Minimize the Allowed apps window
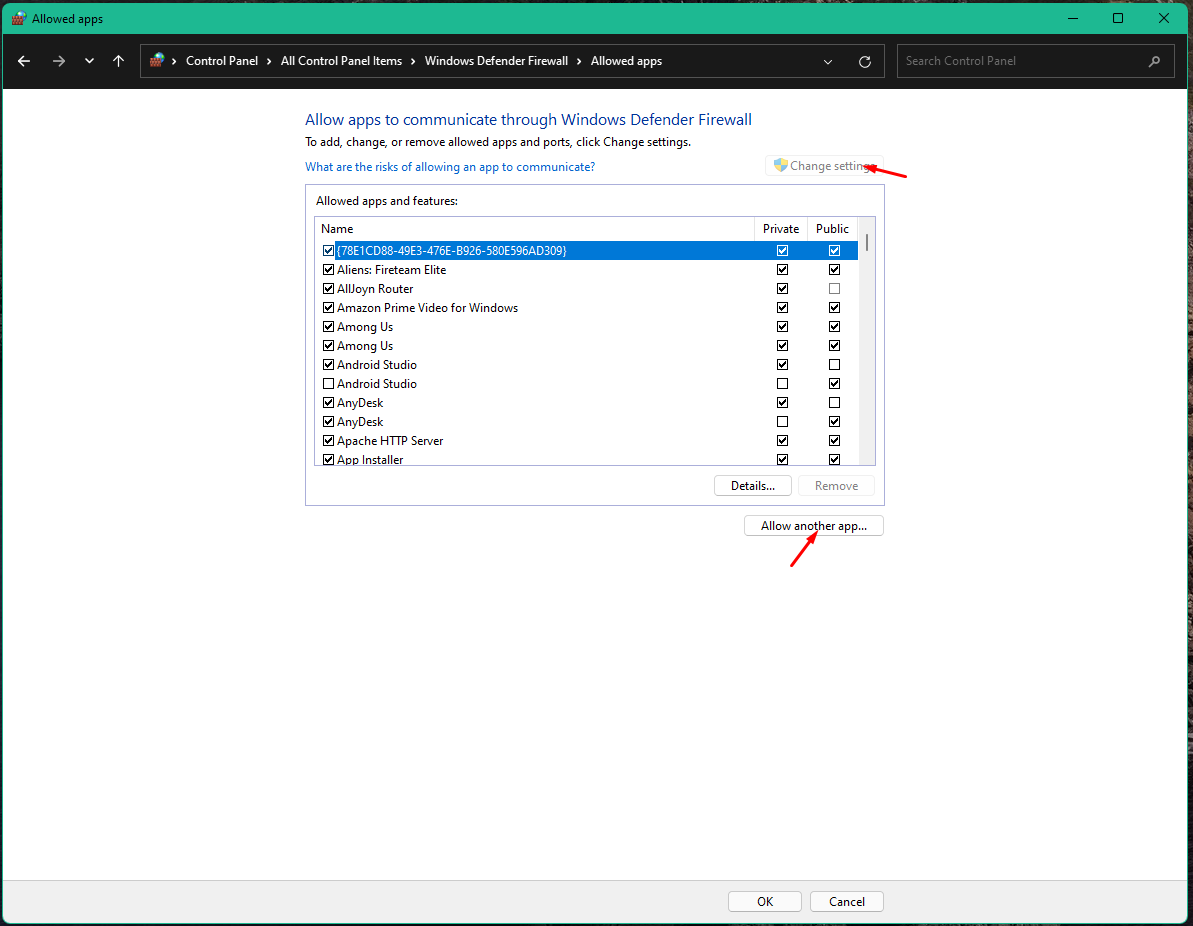This screenshot has height=926, width=1193. [1073, 18]
